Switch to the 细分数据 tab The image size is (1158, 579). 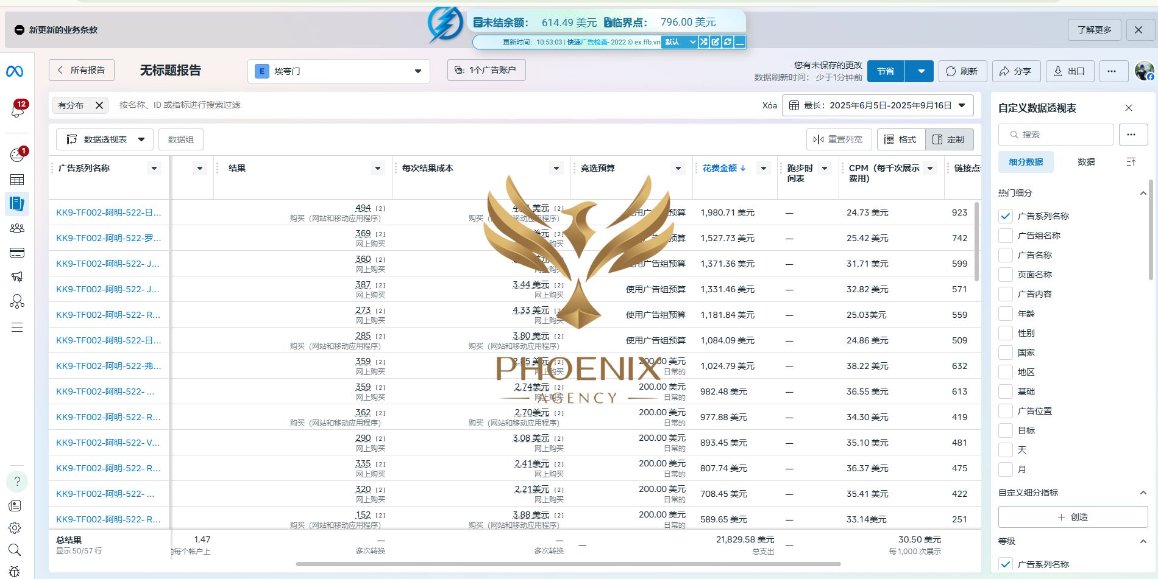[x=1026, y=162]
